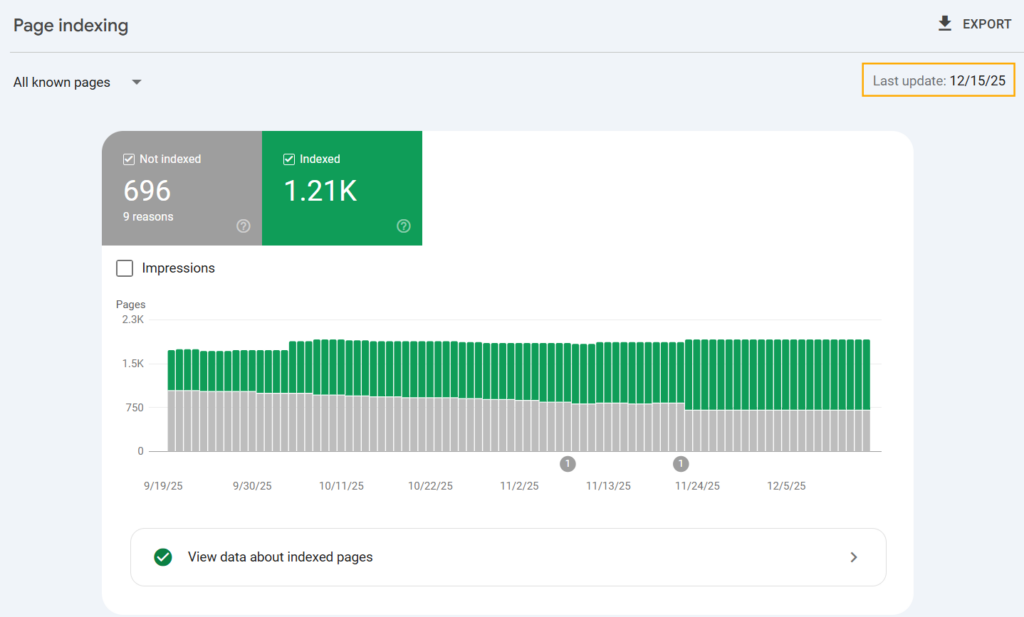This screenshot has width=1024, height=617.
Task: Click Last update 12/15/25 date box
Action: point(939,81)
